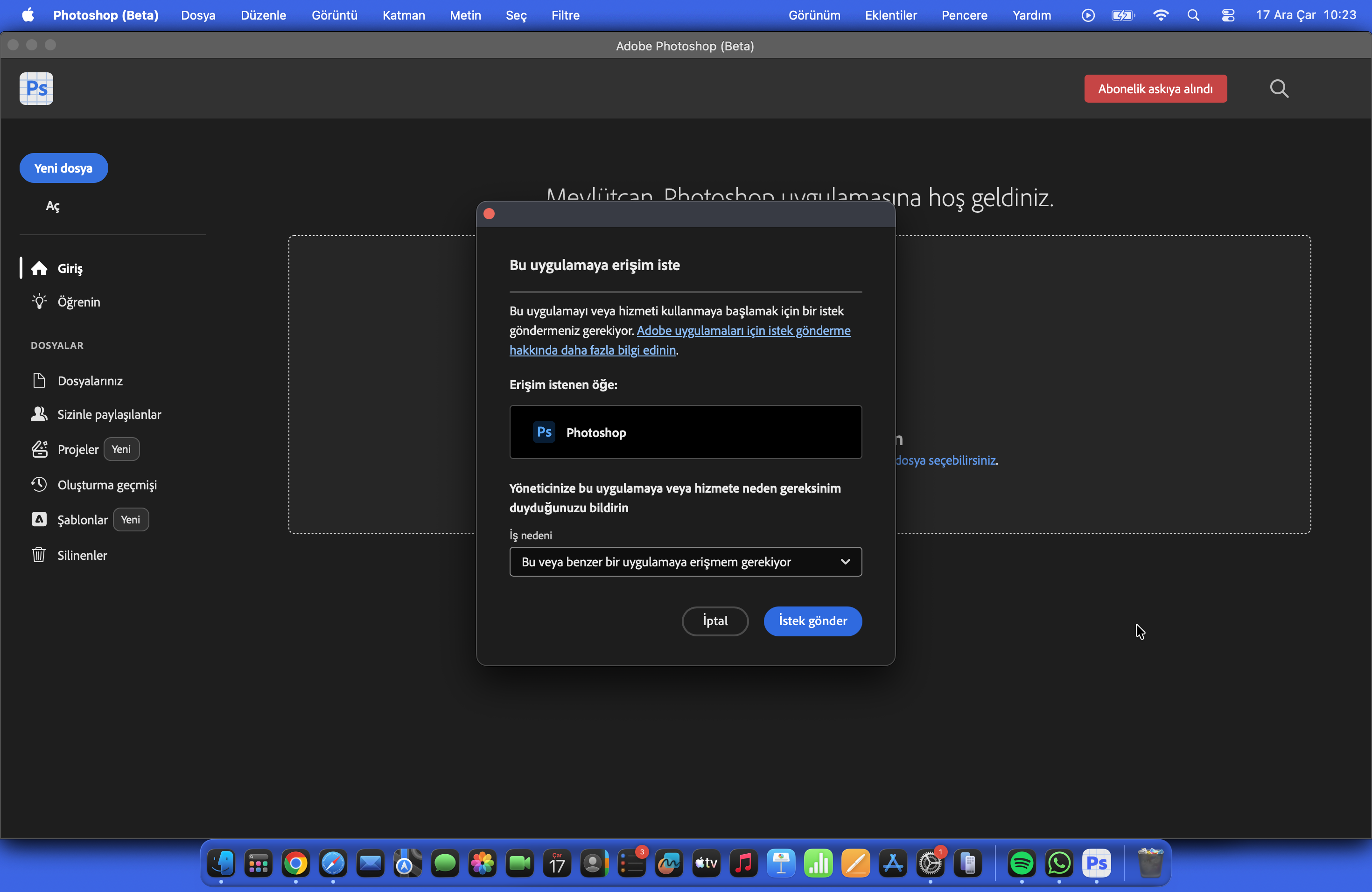This screenshot has width=1372, height=892.
Task: Open Projeler via its sidebar icon
Action: 39,449
